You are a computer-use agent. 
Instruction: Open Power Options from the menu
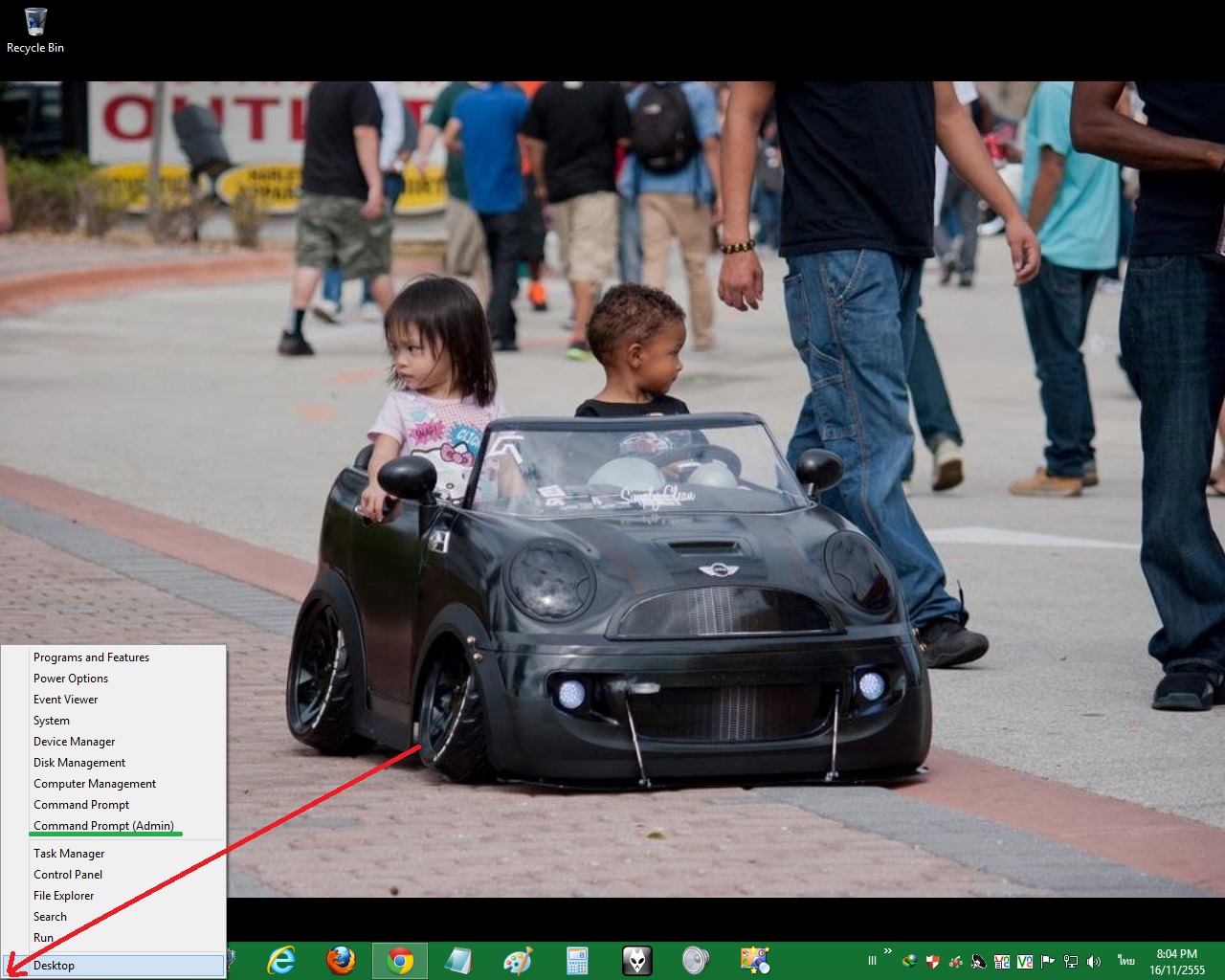pyautogui.click(x=113, y=679)
